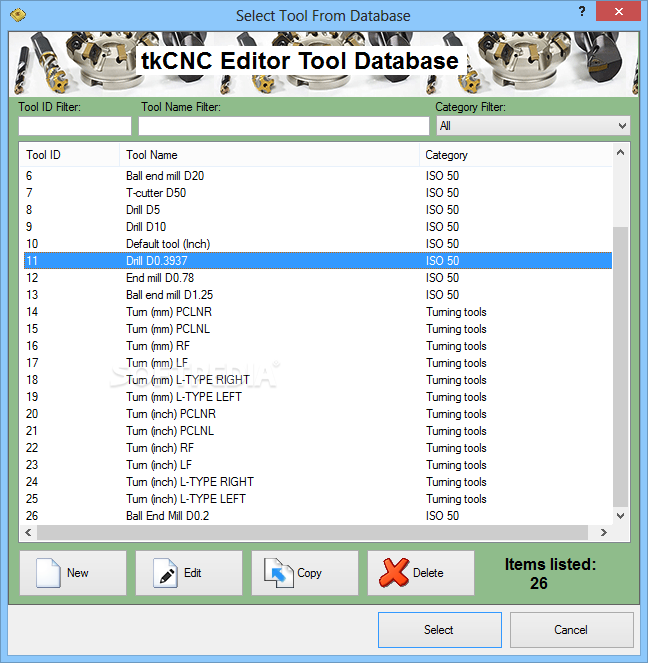
Task: Click the horizontal scrollbar left arrow
Action: (x=28, y=532)
